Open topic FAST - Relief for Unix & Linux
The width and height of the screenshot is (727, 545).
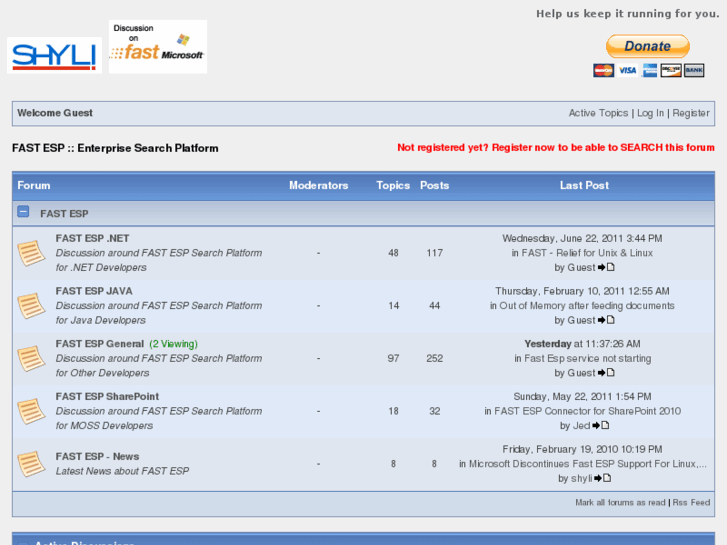(x=587, y=253)
